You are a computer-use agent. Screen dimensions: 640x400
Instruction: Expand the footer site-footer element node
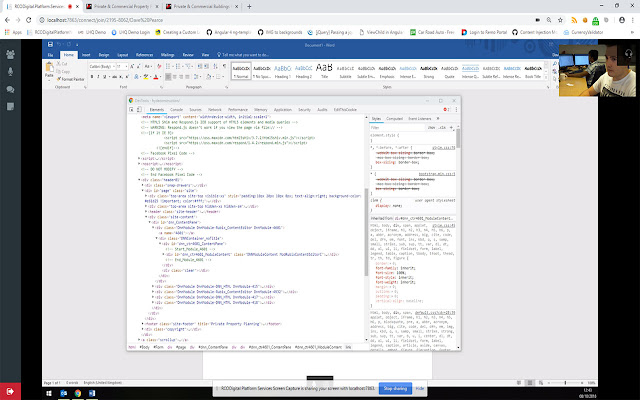click(143, 324)
